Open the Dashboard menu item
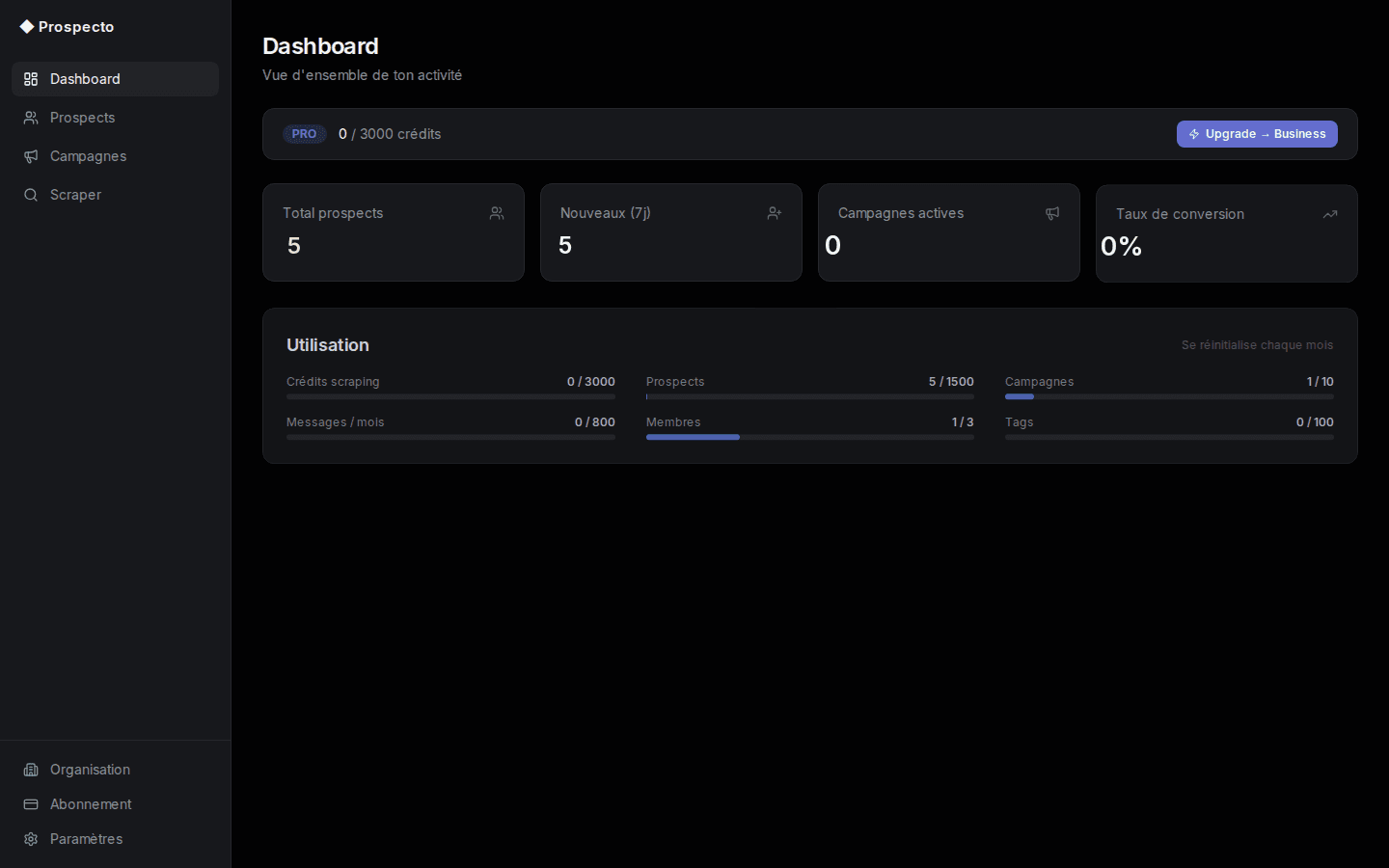The image size is (1389, 868). tap(115, 79)
